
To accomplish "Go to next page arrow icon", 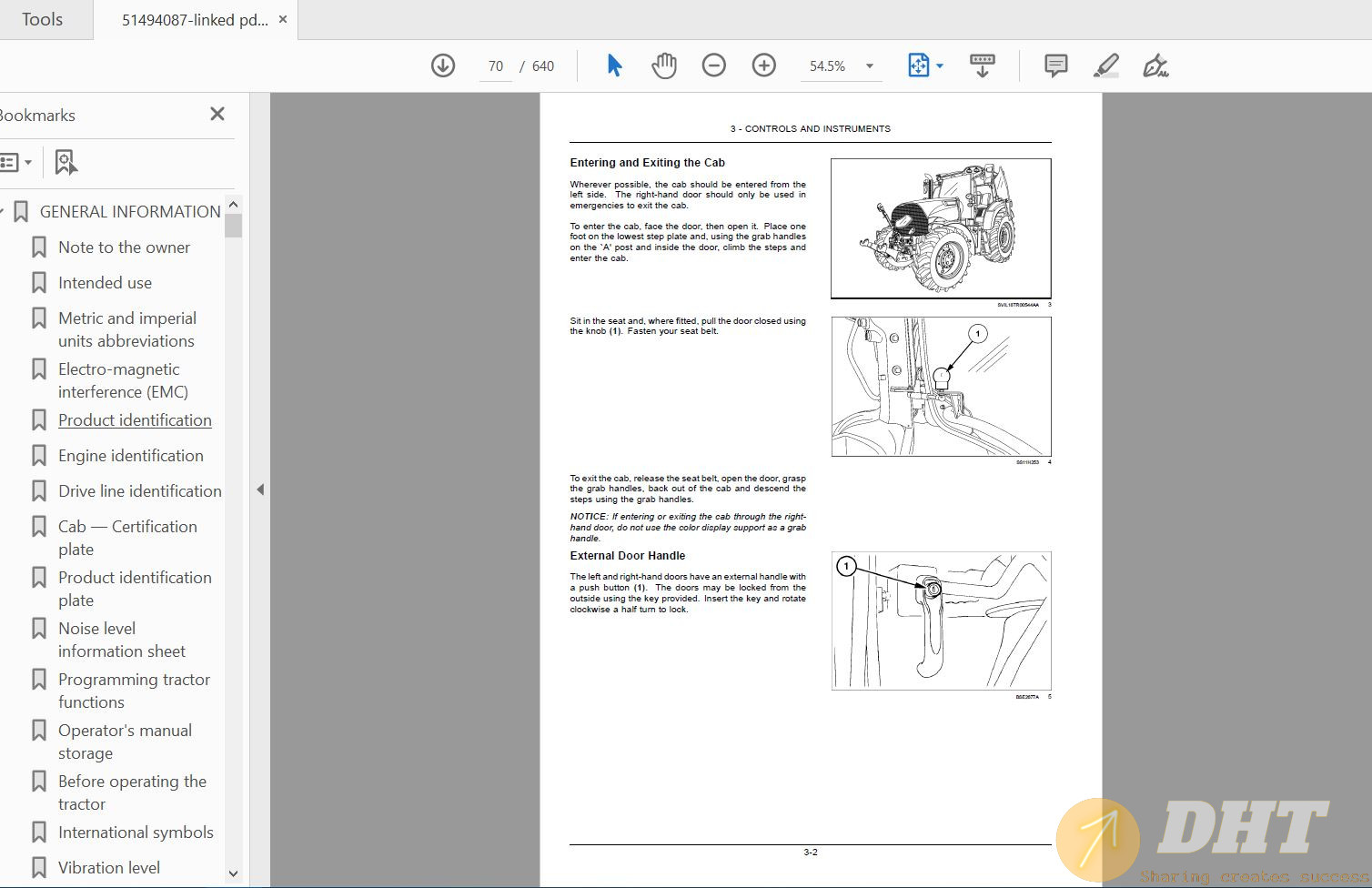I will (443, 66).
